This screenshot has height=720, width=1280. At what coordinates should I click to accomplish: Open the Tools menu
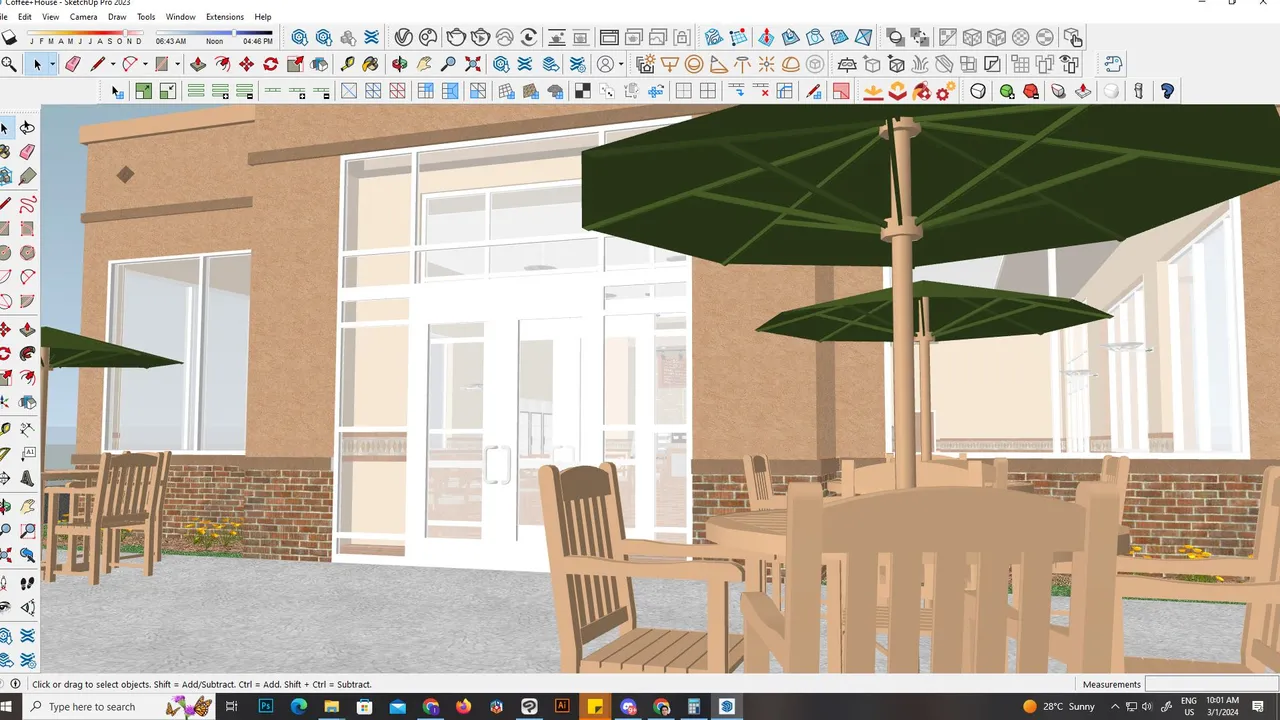(146, 17)
